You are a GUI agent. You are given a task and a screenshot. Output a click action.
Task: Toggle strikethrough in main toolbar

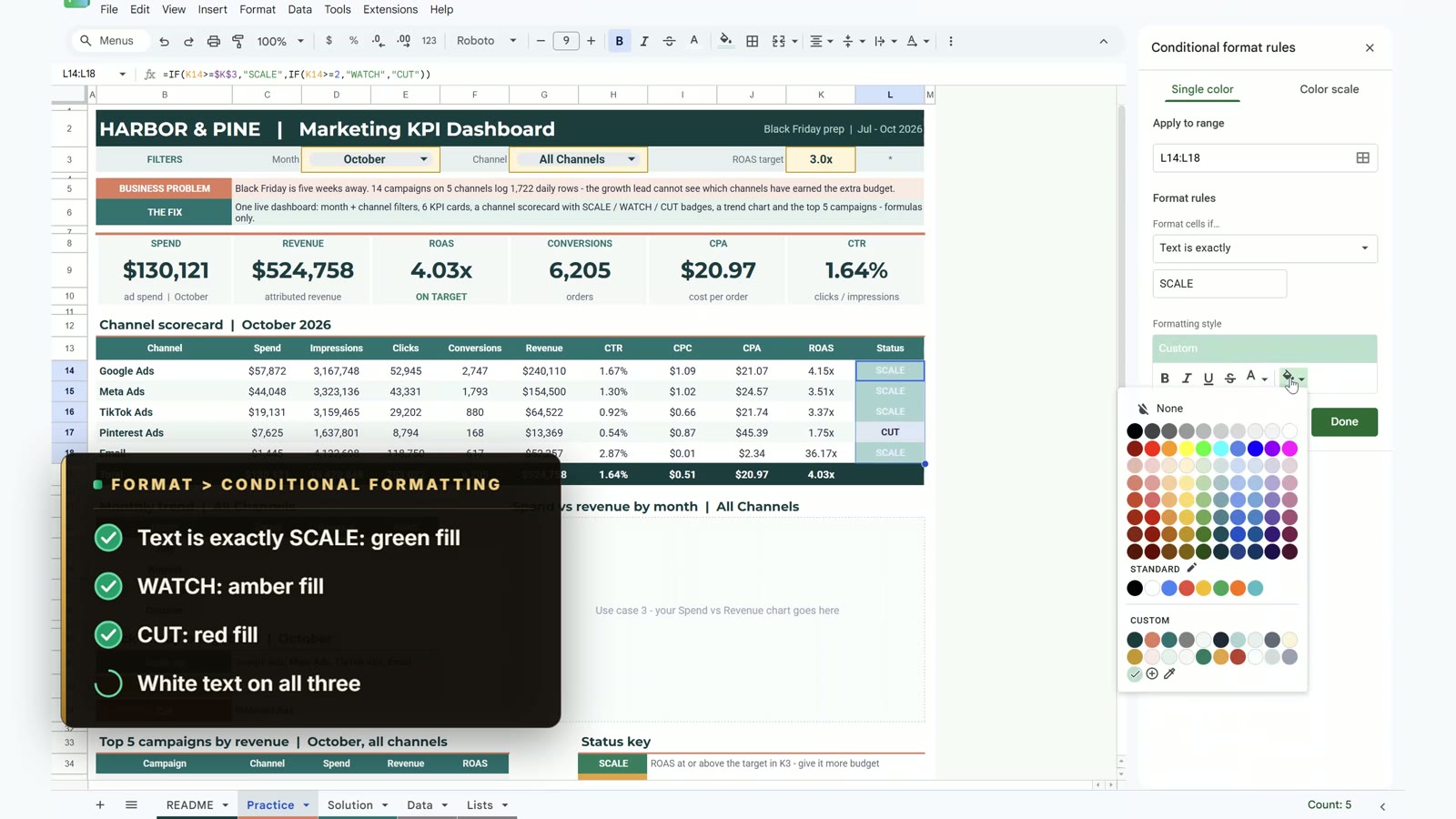point(669,41)
